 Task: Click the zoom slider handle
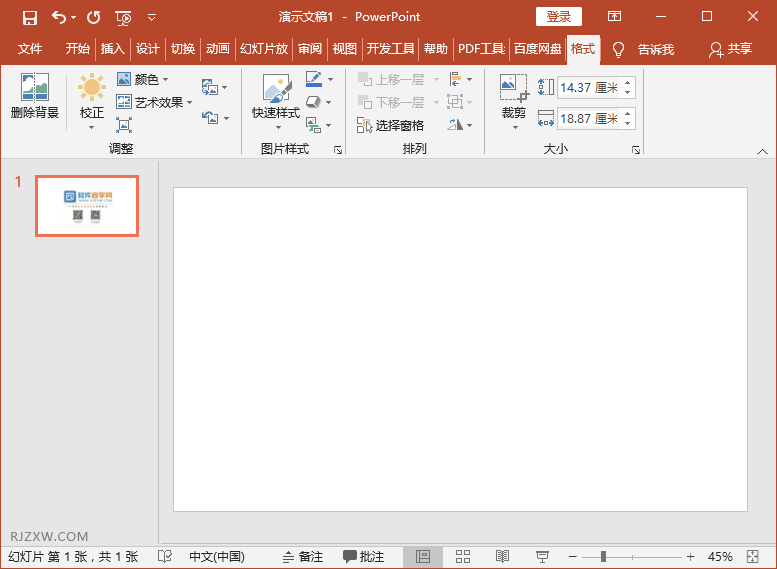(x=602, y=556)
